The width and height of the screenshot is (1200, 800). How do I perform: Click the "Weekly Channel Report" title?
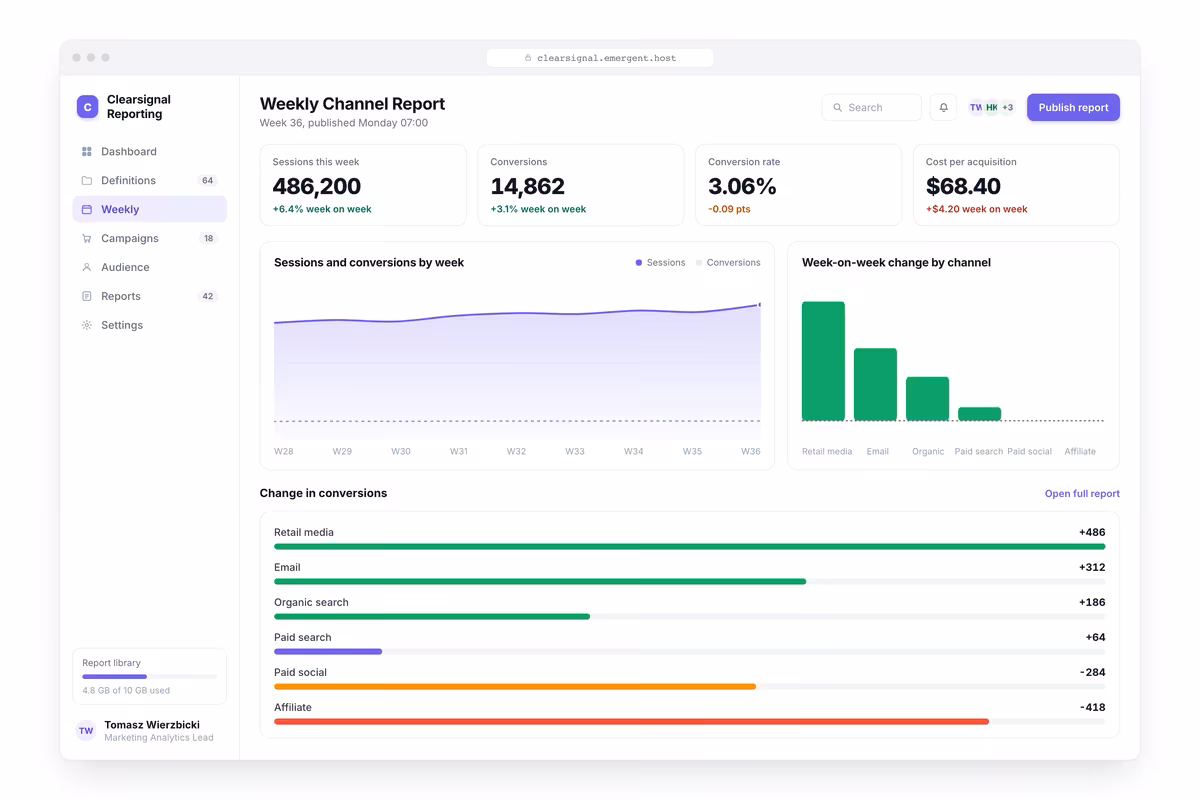click(352, 104)
